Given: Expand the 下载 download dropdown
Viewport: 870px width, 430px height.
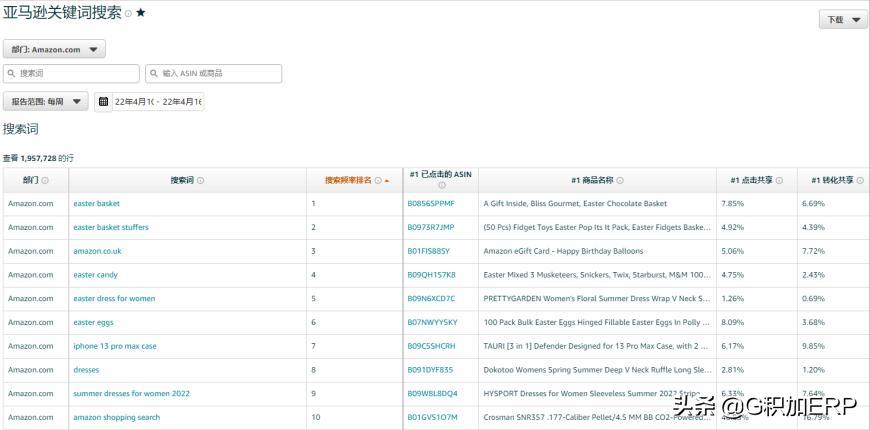Looking at the screenshot, I should coord(843,20).
